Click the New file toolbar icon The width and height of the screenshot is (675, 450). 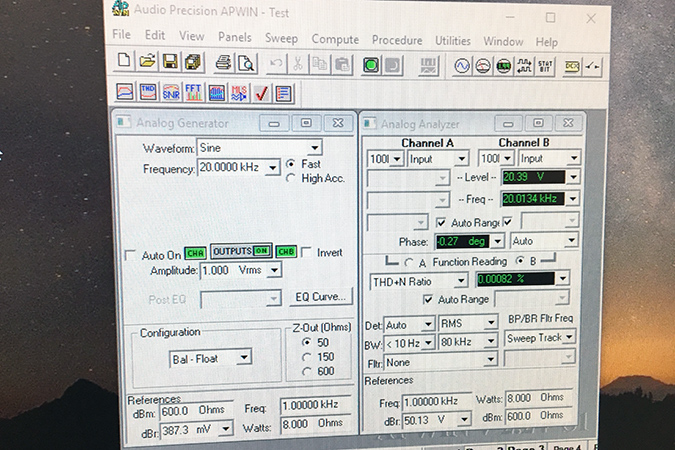(x=124, y=63)
